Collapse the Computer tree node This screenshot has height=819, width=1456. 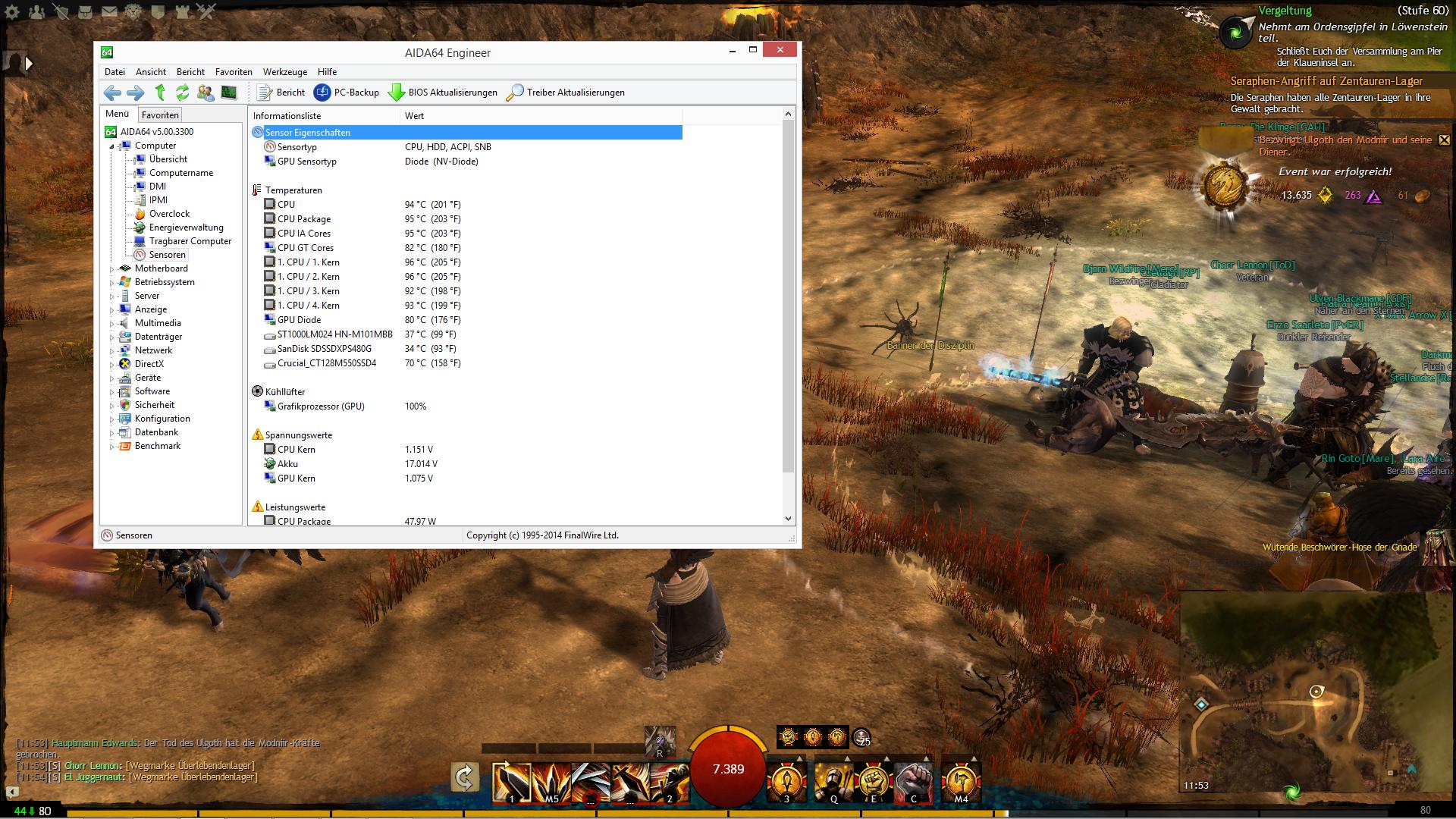click(112, 146)
